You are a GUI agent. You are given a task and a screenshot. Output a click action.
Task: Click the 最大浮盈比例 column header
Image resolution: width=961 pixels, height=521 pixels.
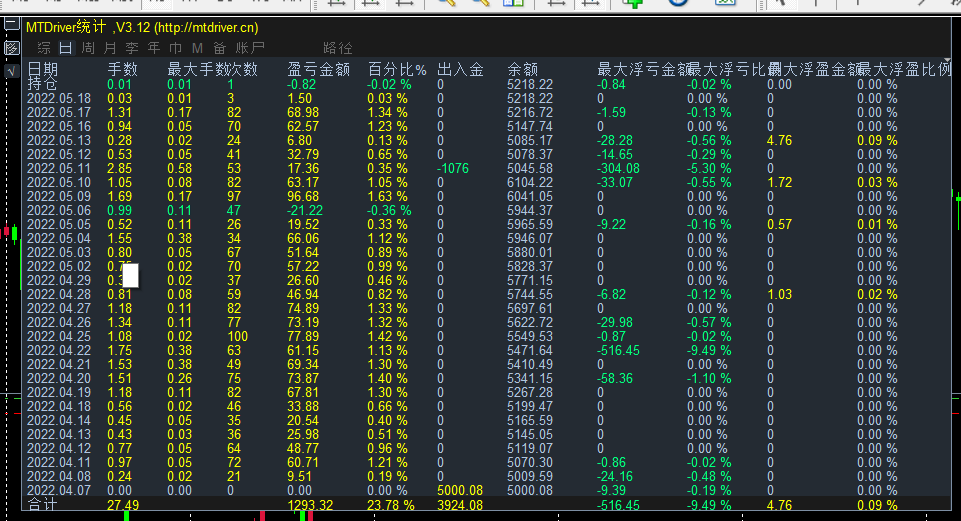(x=905, y=69)
